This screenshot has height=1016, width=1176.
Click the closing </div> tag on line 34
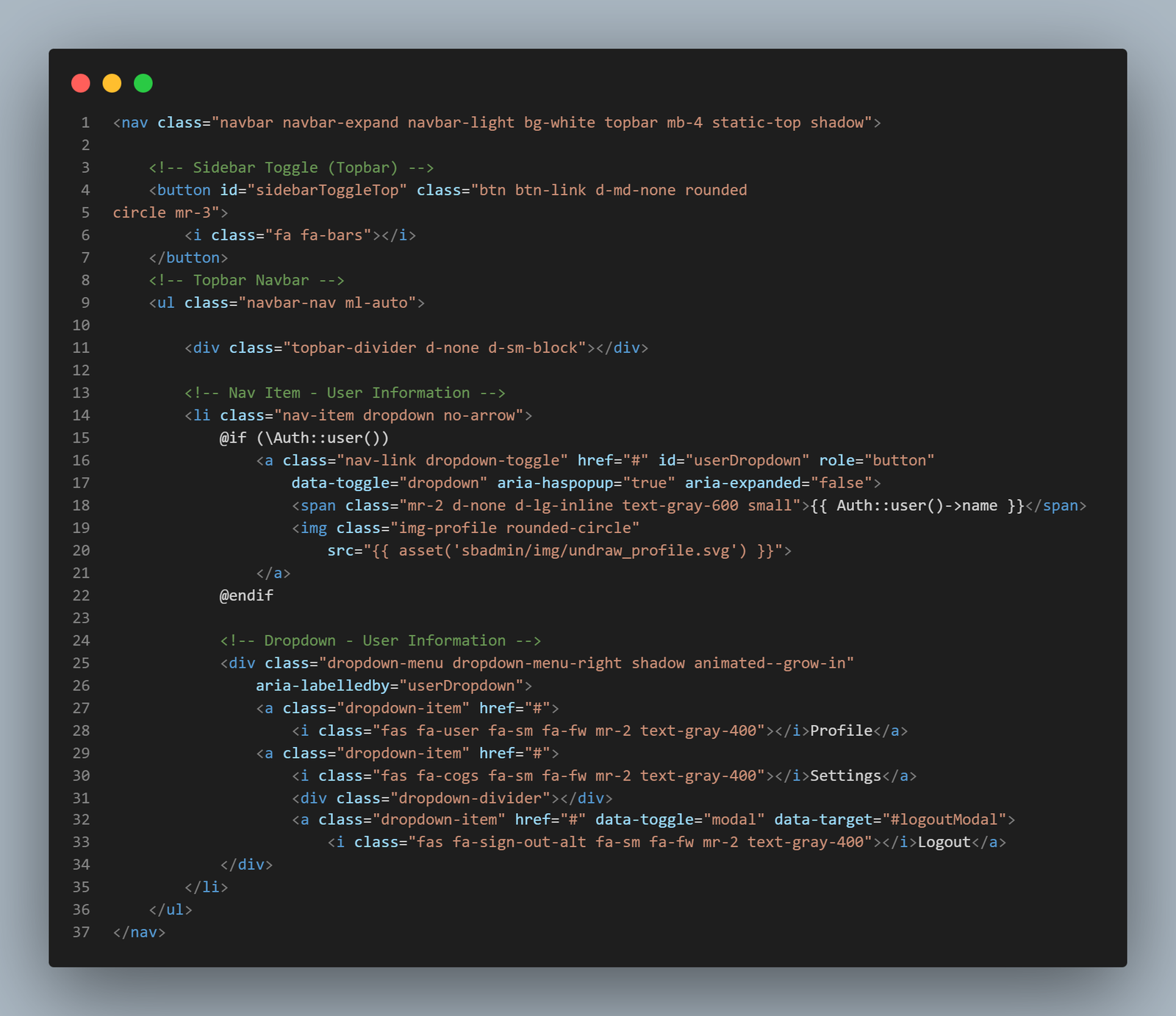click(x=246, y=865)
